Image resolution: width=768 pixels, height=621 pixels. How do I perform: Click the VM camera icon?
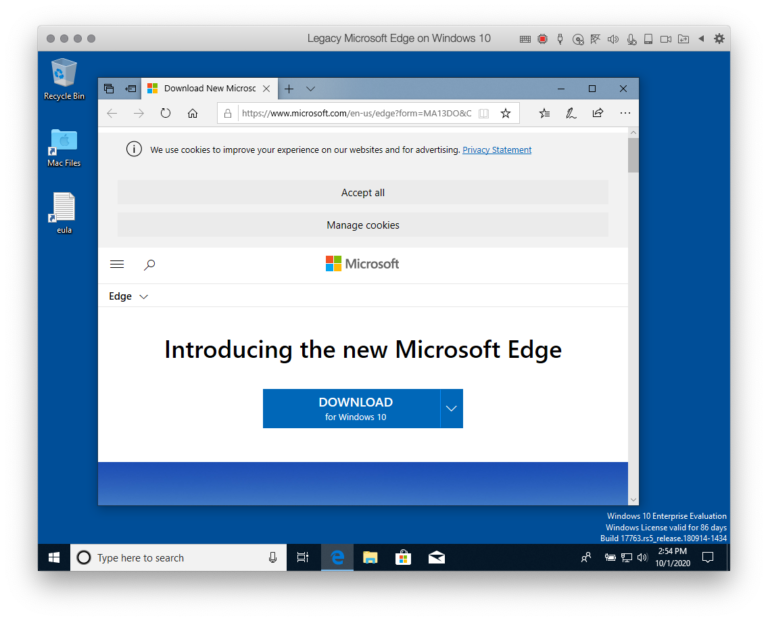coord(666,39)
